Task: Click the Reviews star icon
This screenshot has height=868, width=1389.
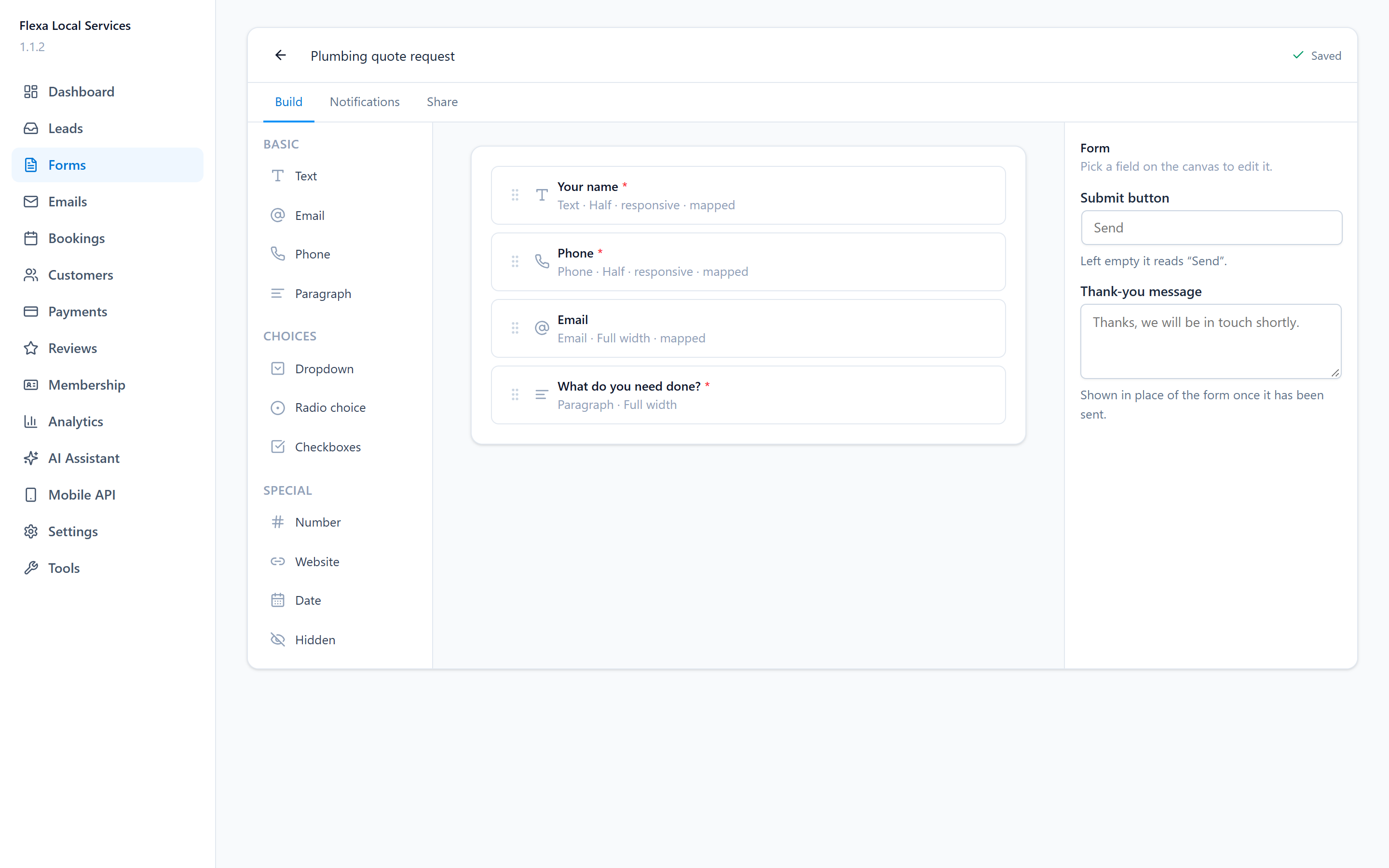Action: [x=31, y=349]
